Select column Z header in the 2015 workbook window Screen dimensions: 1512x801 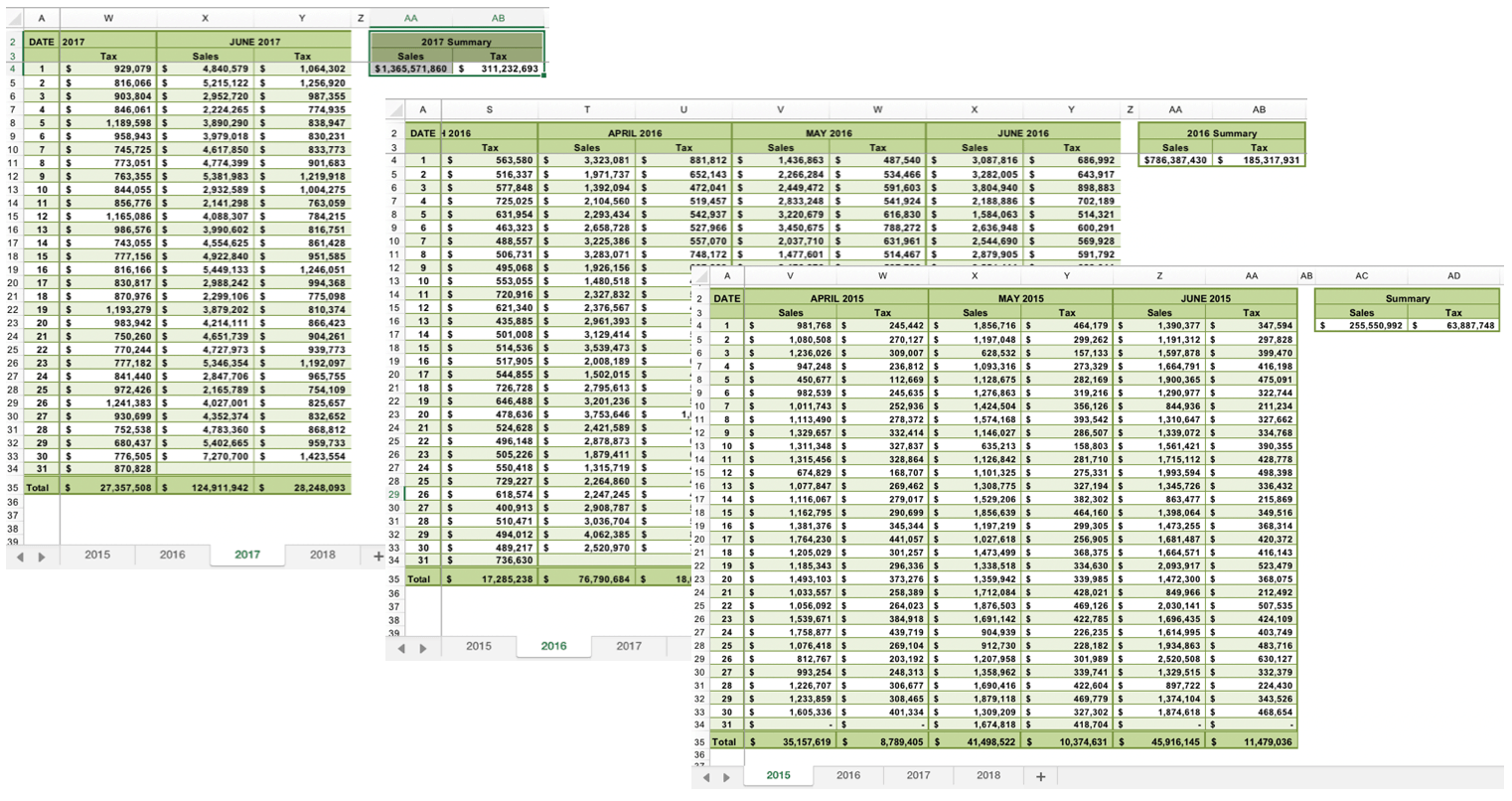coord(1159,275)
